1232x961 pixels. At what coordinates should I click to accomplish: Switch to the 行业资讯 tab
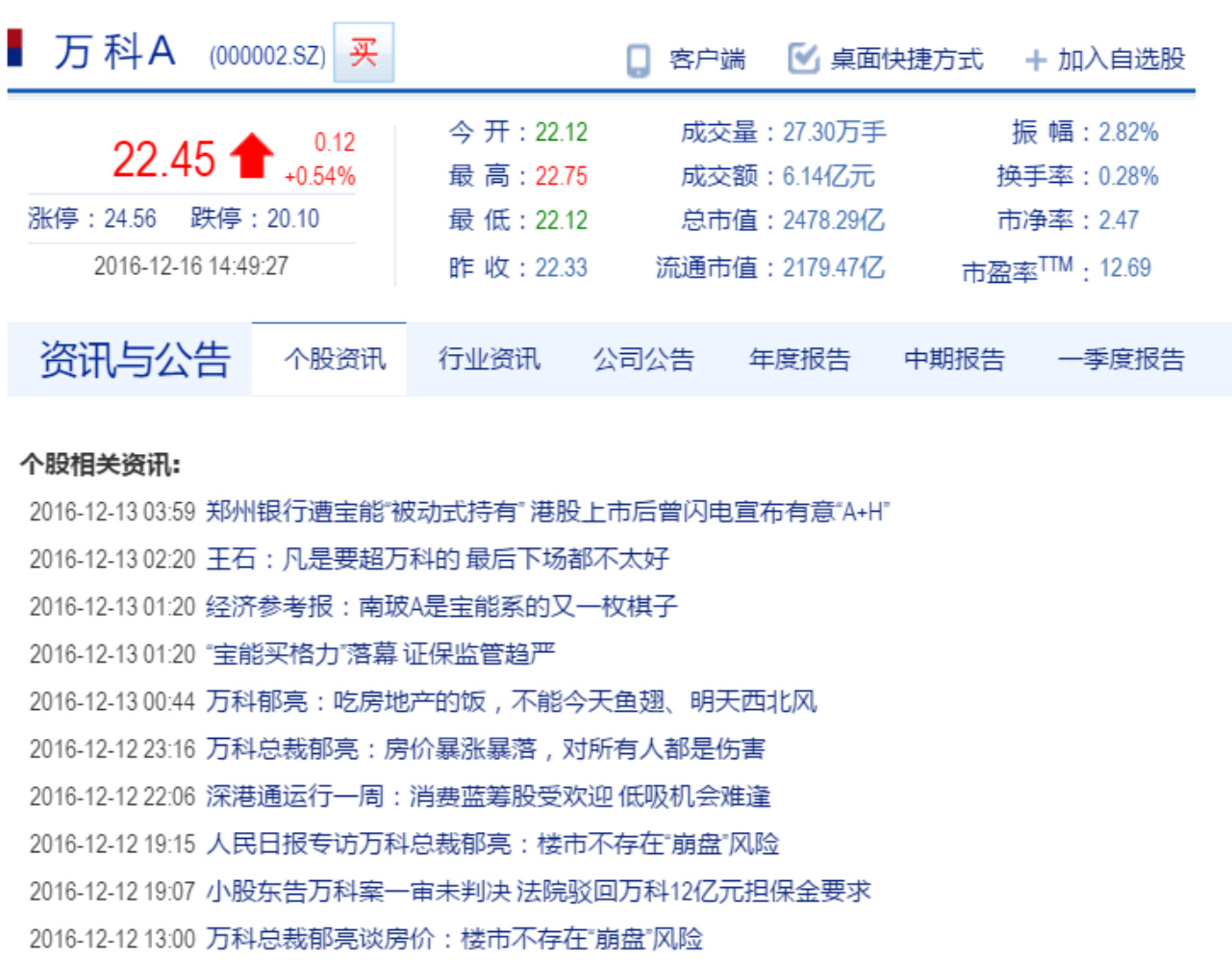point(490,360)
